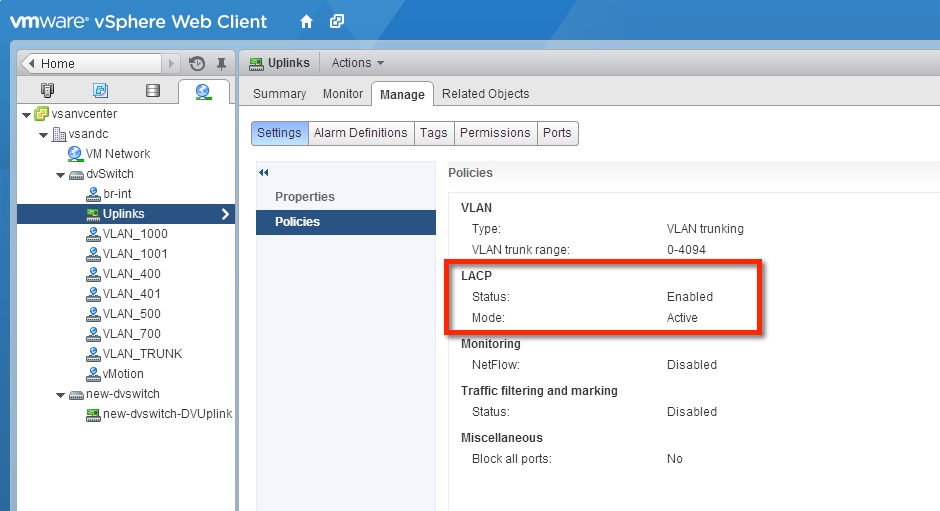Click Uplinks icon in the title bar
Viewport: 940px width, 511px height.
click(x=256, y=64)
